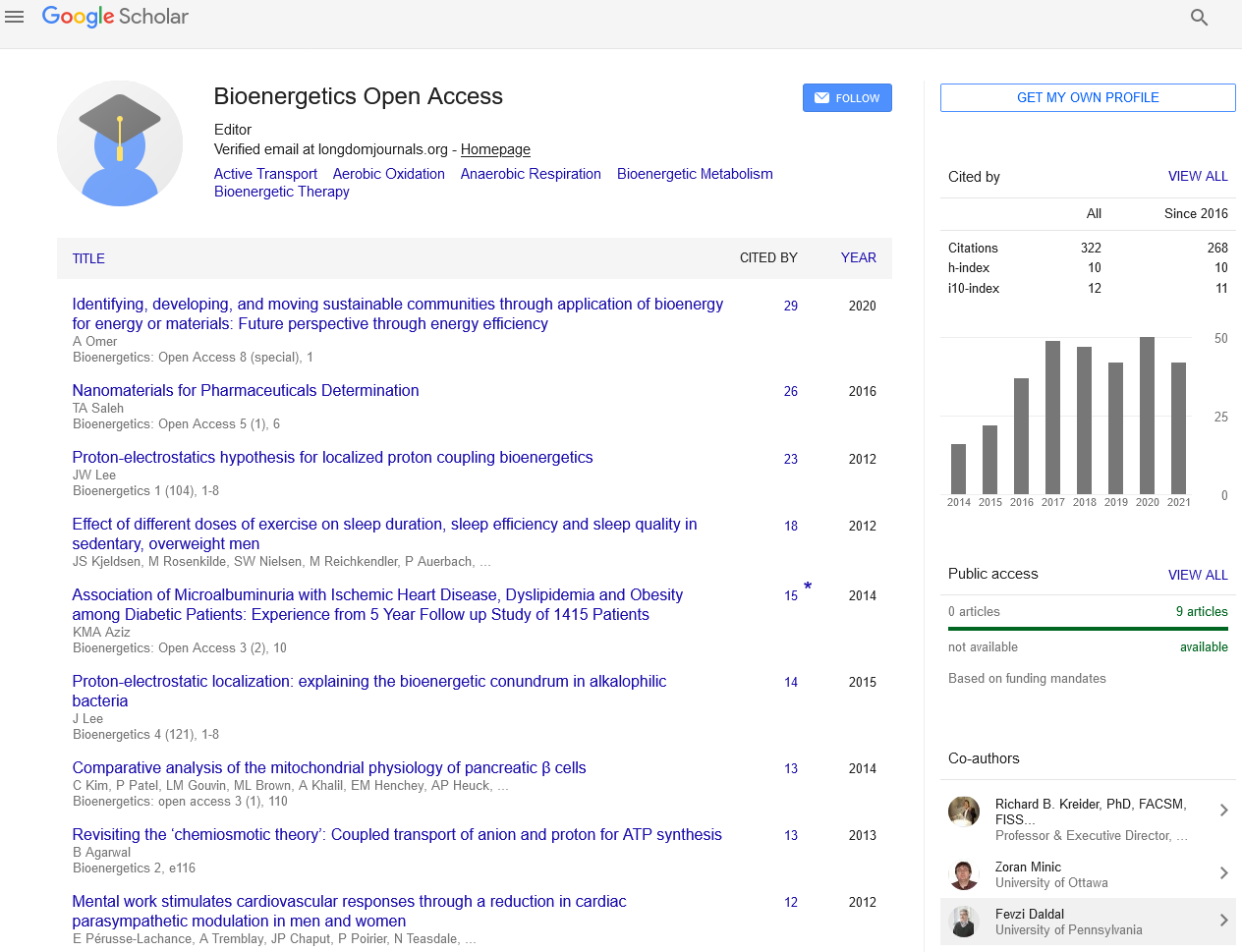Open search with the magnifier icon

pos(1199,17)
